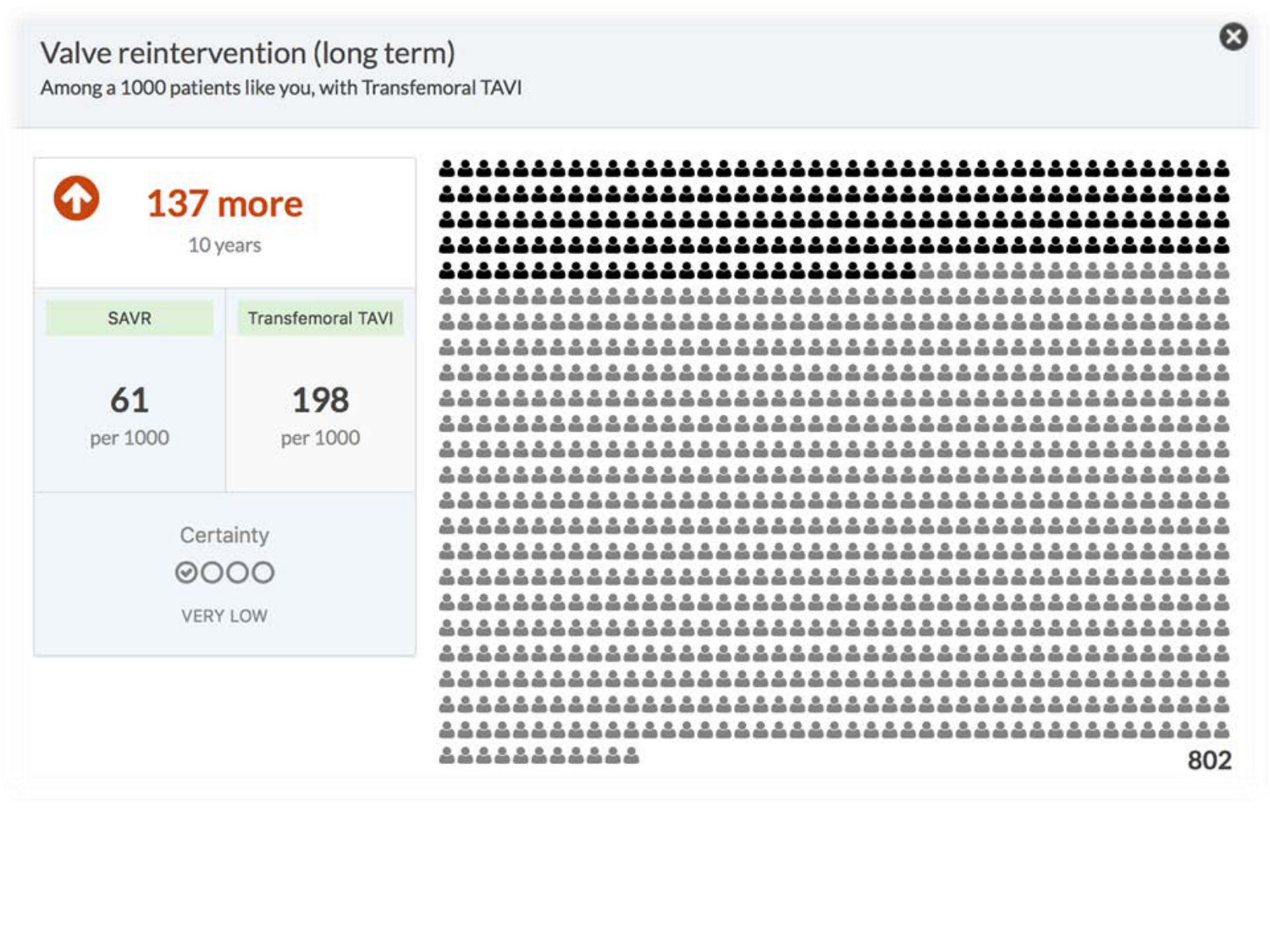
Task: Click "per 1000" under the 198 value
Action: coord(320,438)
